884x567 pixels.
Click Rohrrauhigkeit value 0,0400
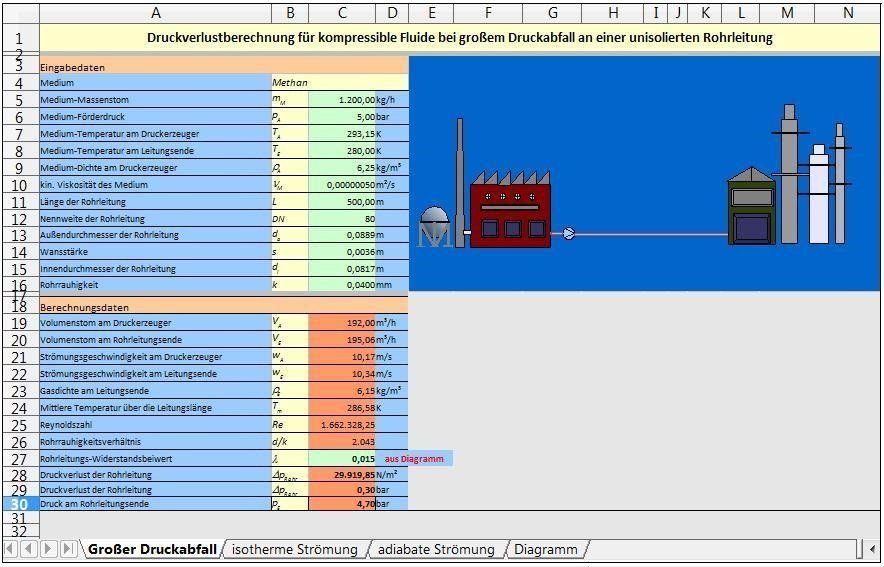tap(342, 285)
